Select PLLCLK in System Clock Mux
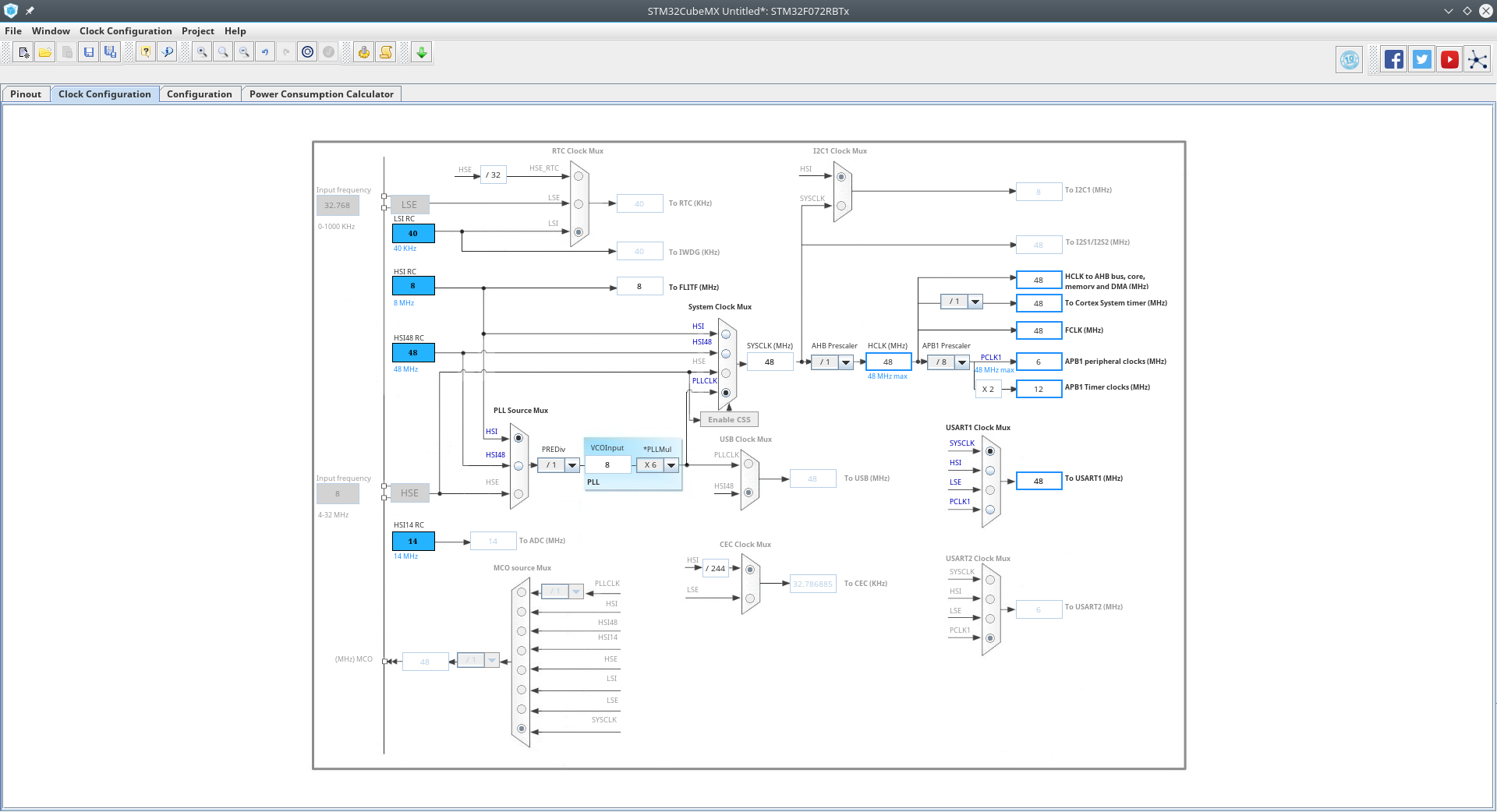The width and height of the screenshot is (1497, 812). [x=726, y=393]
